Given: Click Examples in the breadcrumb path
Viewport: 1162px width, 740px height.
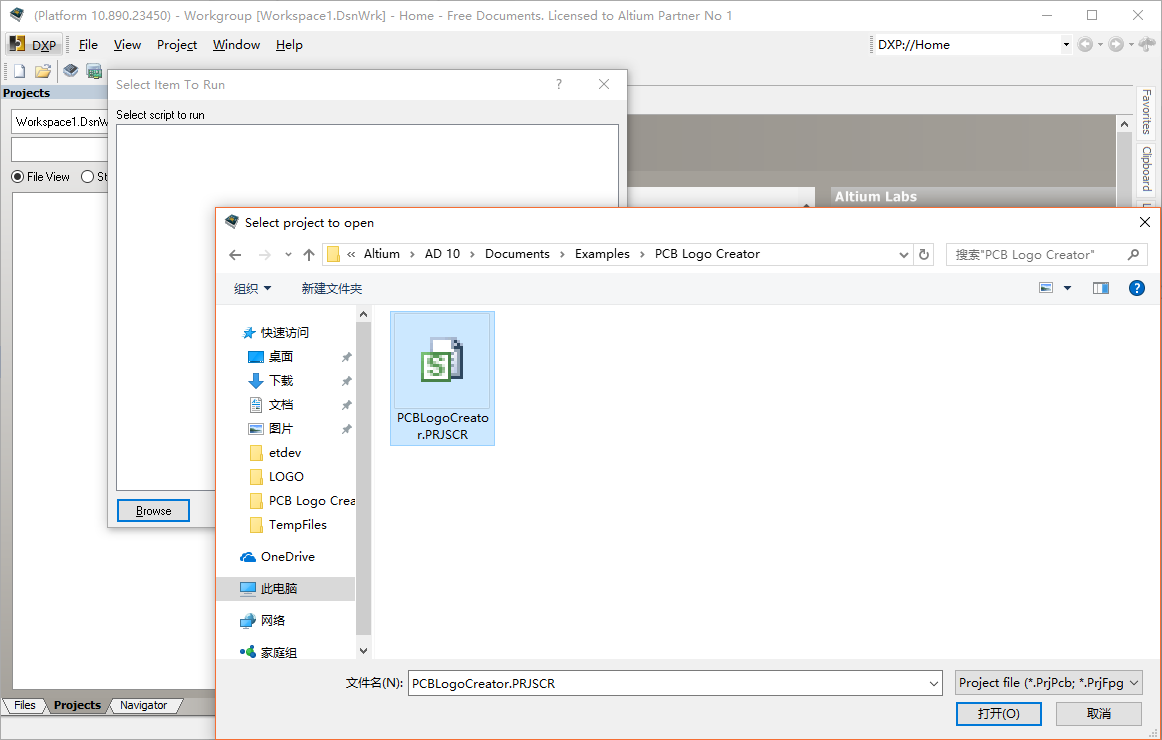Looking at the screenshot, I should point(602,254).
